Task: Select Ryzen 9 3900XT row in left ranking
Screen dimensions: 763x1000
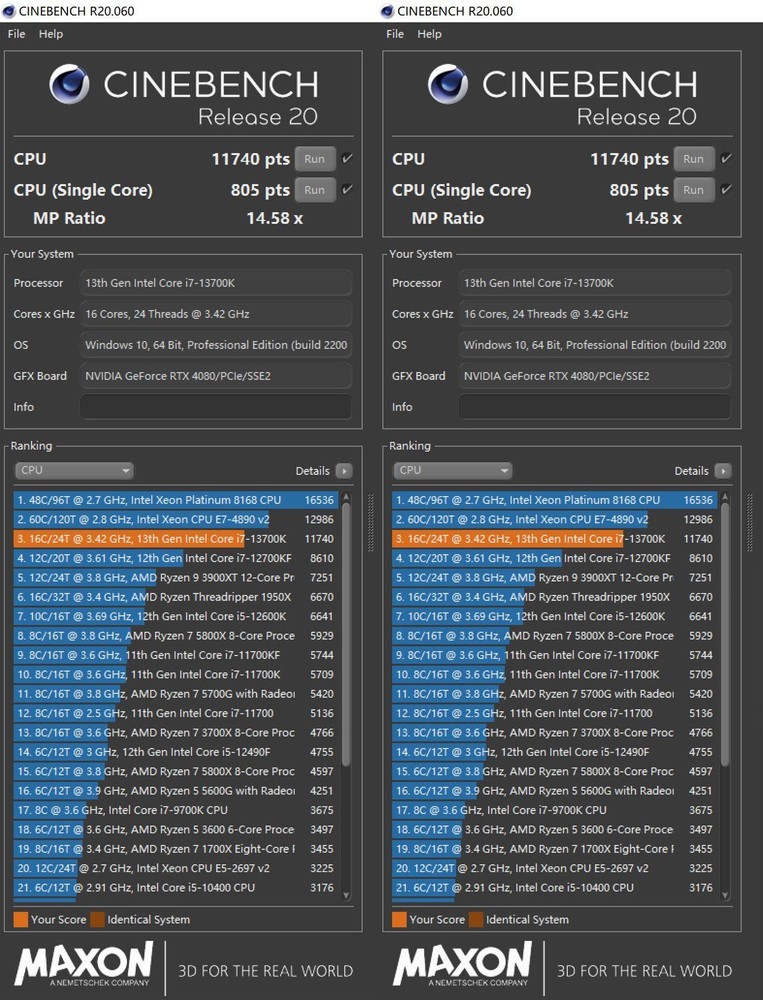Action: (176, 577)
